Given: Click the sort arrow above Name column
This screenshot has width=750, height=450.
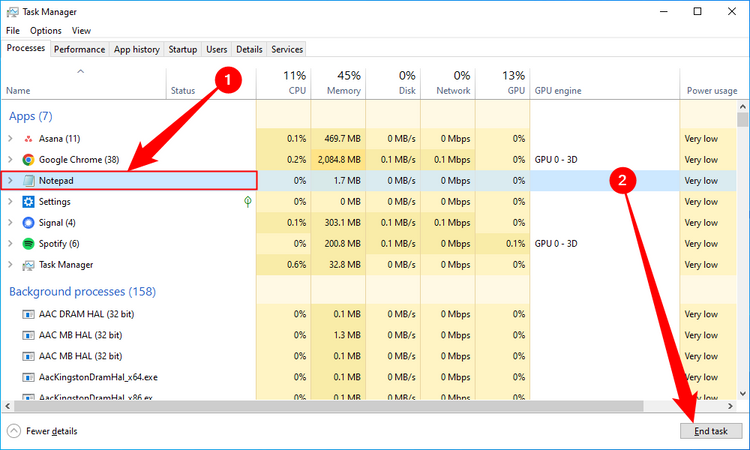Looking at the screenshot, I should 80,72.
